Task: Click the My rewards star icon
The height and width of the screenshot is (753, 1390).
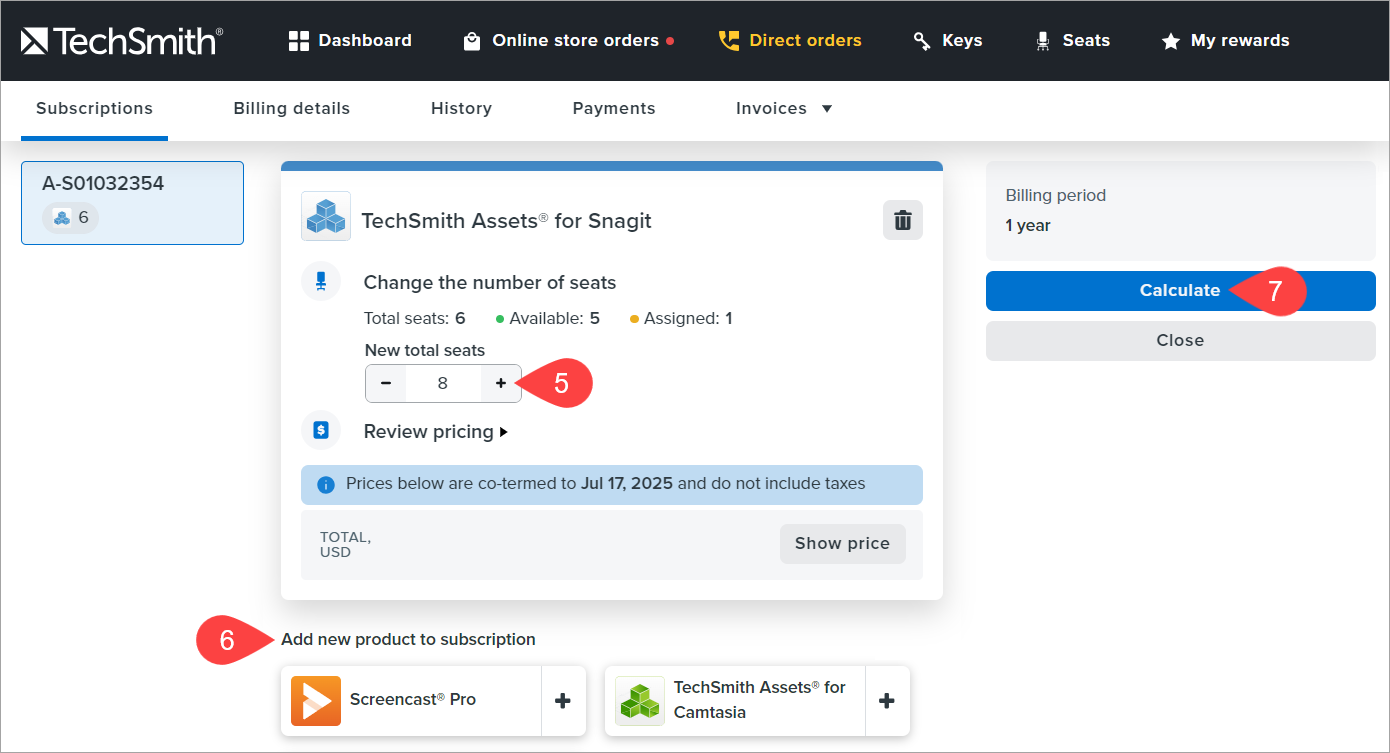Action: [x=1170, y=42]
